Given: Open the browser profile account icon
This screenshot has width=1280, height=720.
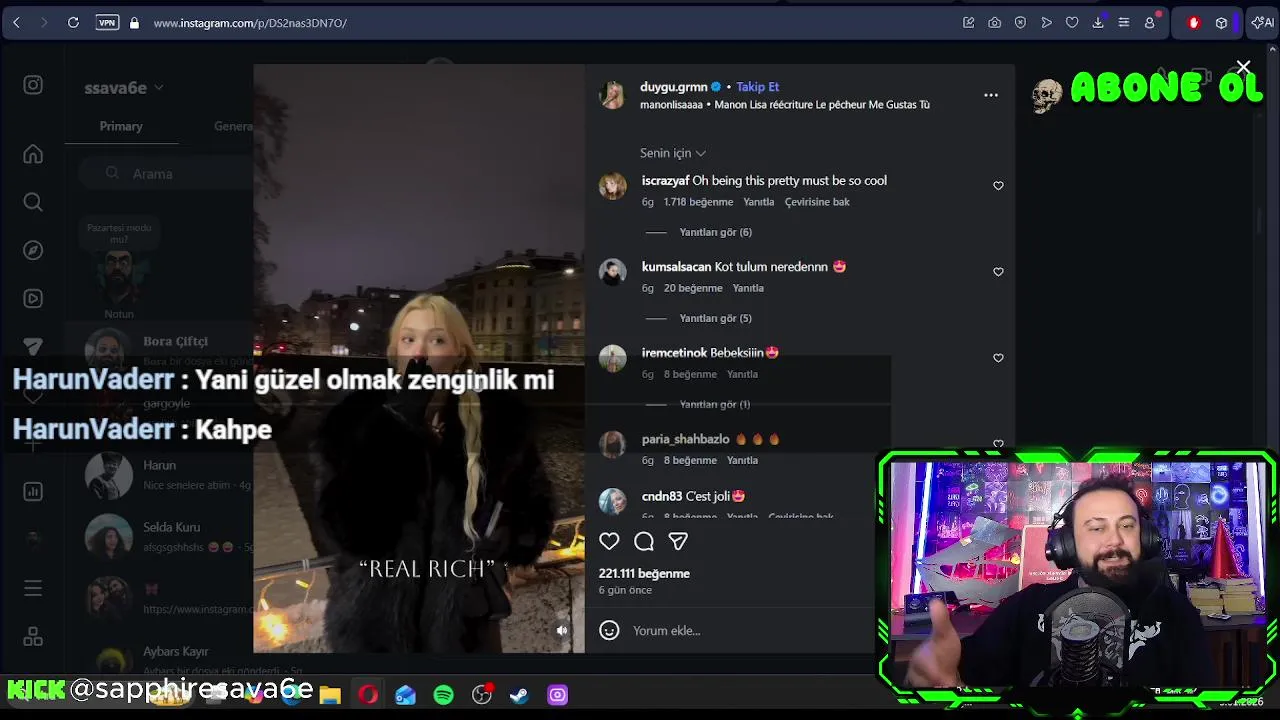Looking at the screenshot, I should [1150, 22].
